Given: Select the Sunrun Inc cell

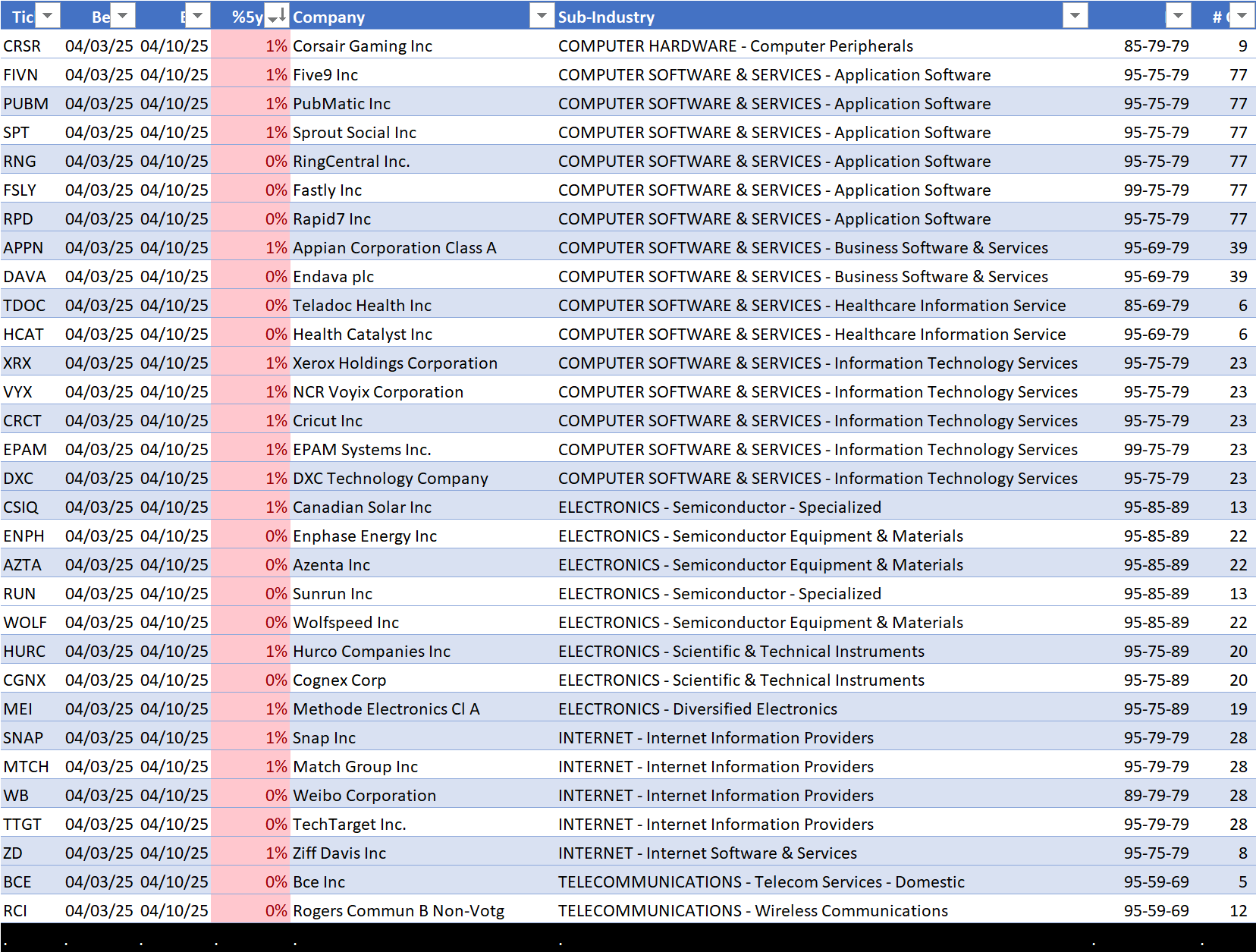Looking at the screenshot, I should point(422,594).
